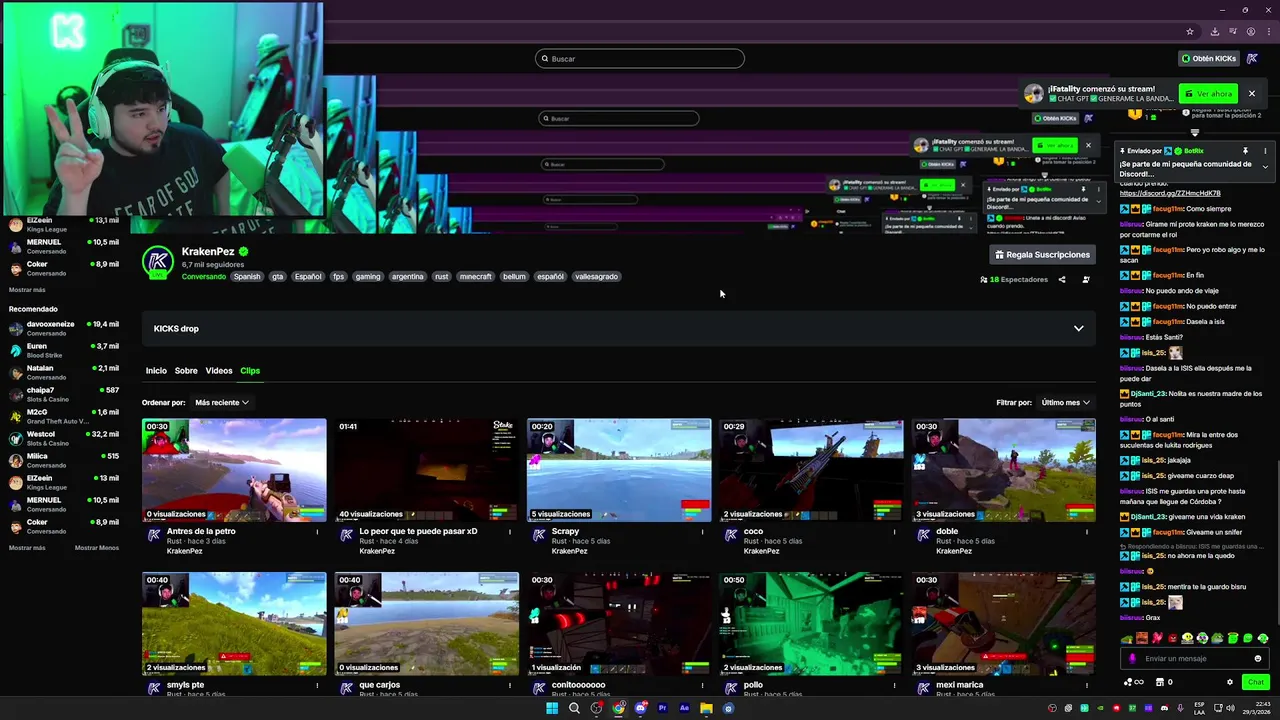Focus the Enviar un mensaje chat input
The width and height of the screenshot is (1280, 720).
pyautogui.click(x=1195, y=658)
